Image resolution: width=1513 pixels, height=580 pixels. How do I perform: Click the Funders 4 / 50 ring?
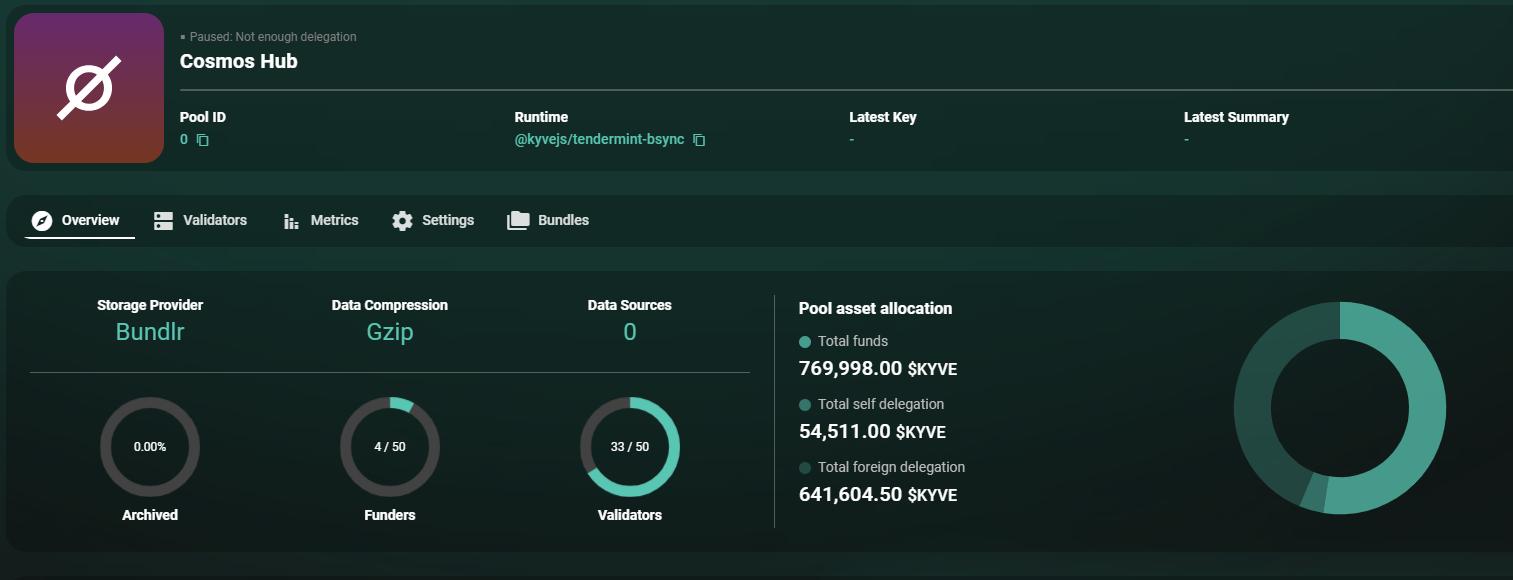tap(390, 447)
